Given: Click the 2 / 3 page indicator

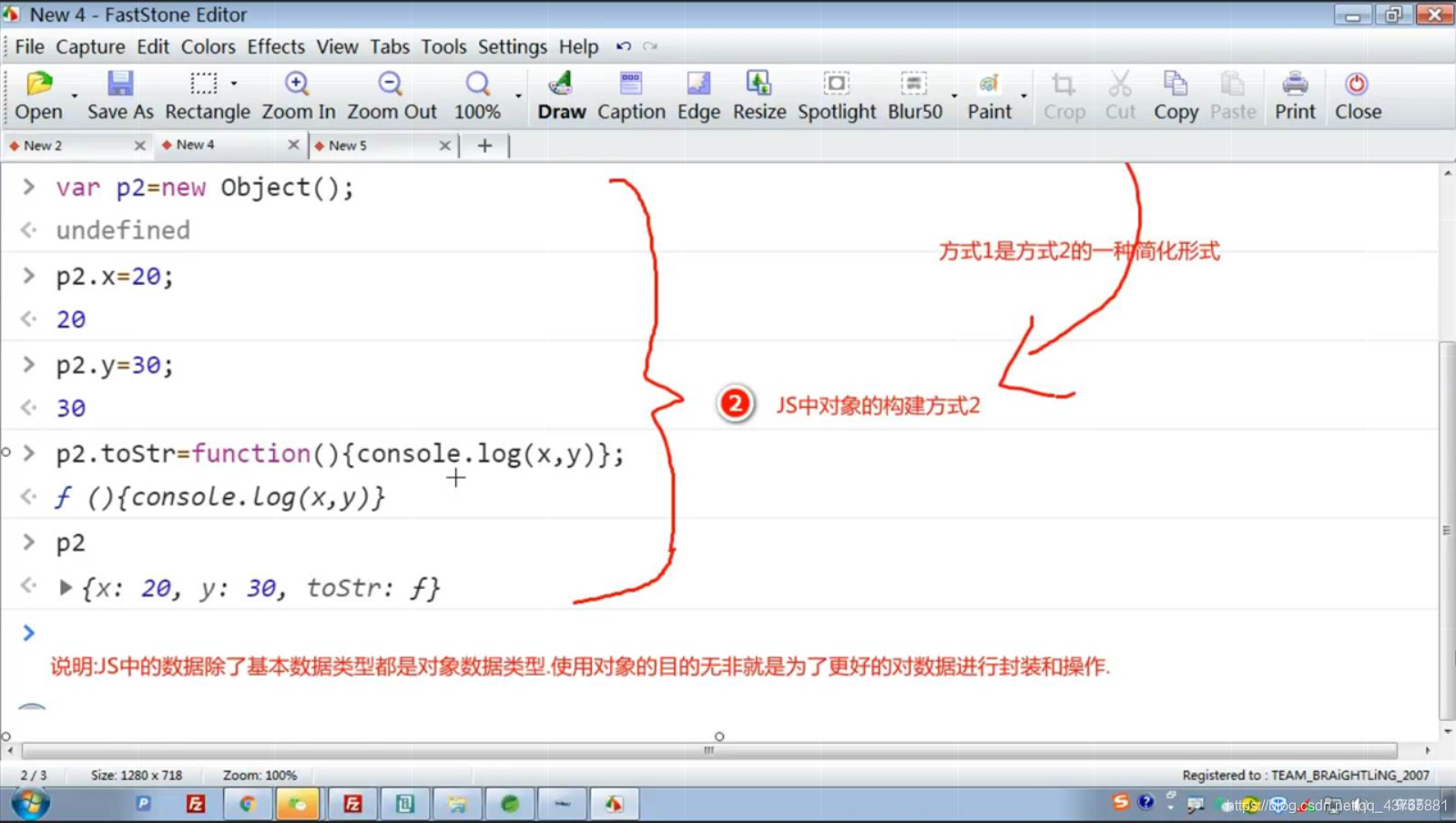Looking at the screenshot, I should click(34, 776).
